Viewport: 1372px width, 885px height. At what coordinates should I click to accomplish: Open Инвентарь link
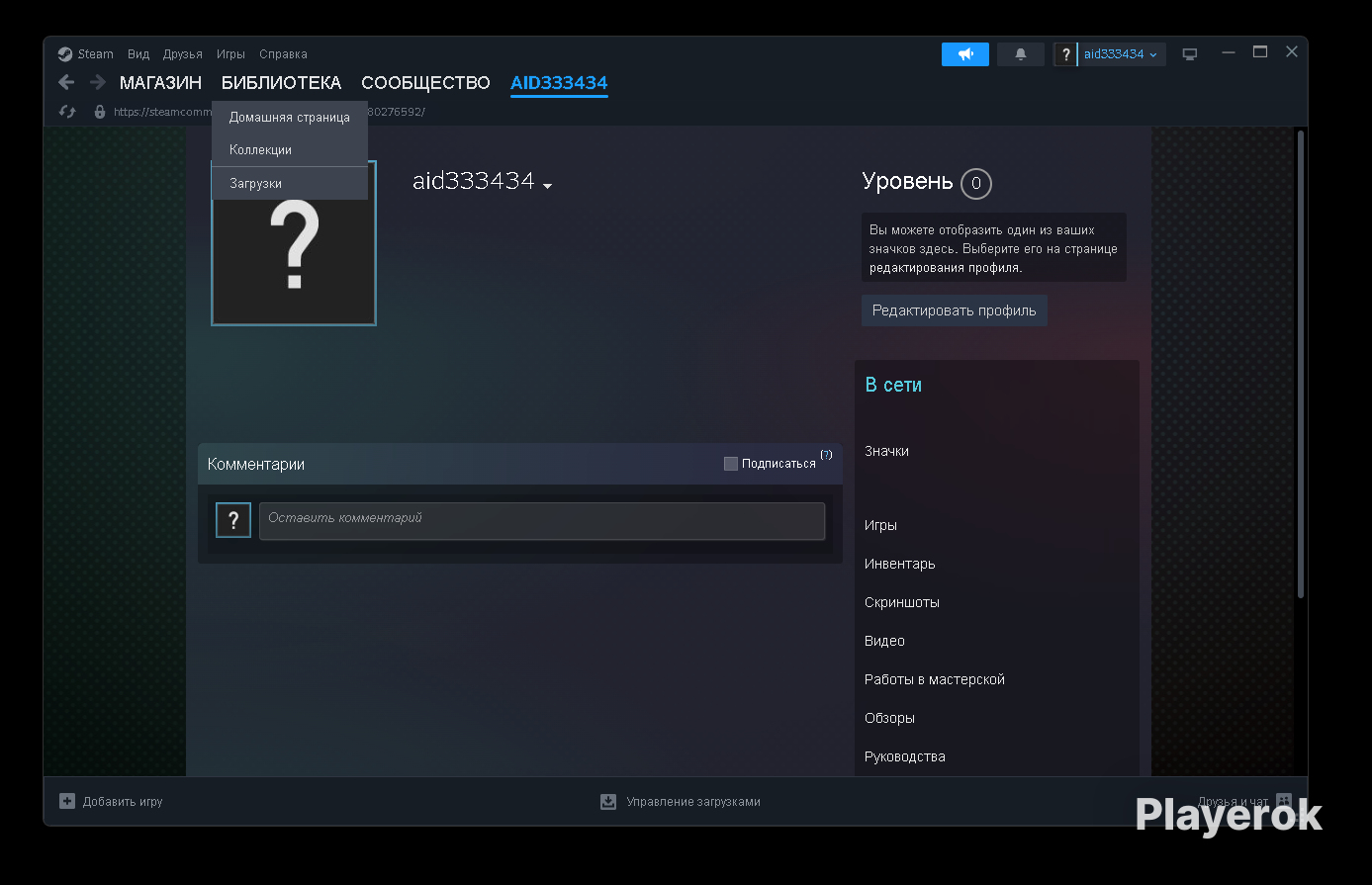coord(899,564)
